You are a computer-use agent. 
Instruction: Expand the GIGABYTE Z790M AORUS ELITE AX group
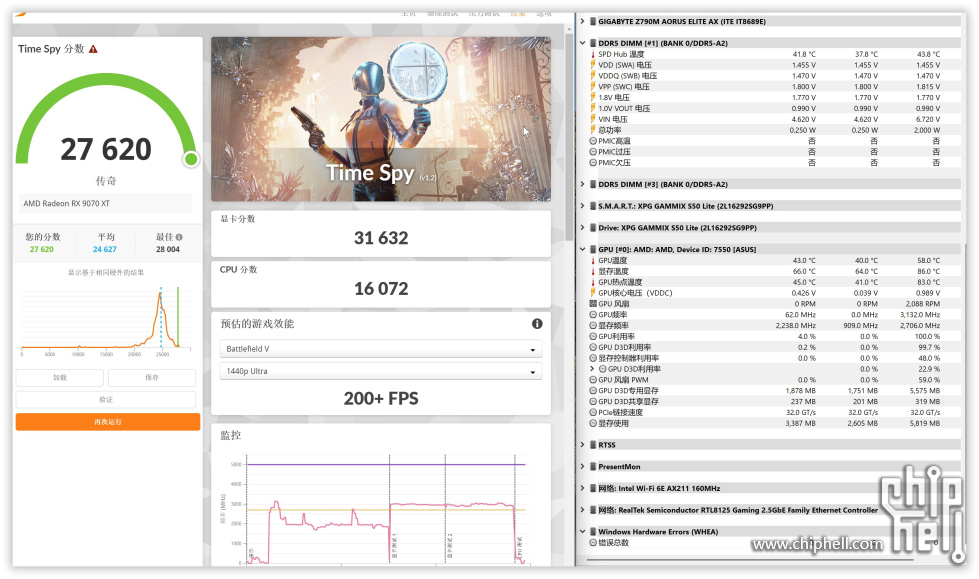pos(583,21)
